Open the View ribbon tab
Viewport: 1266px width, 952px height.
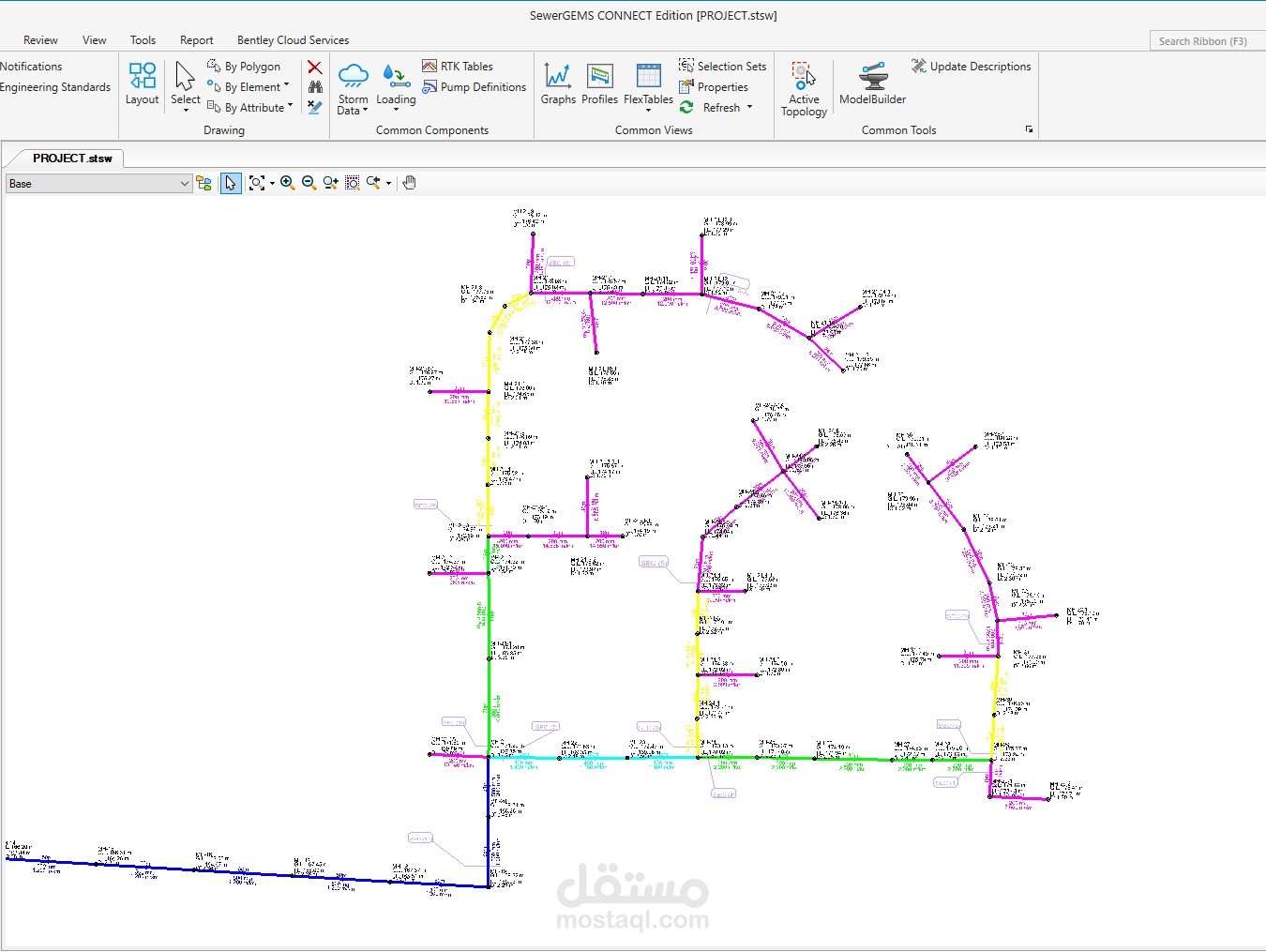pyautogui.click(x=94, y=40)
